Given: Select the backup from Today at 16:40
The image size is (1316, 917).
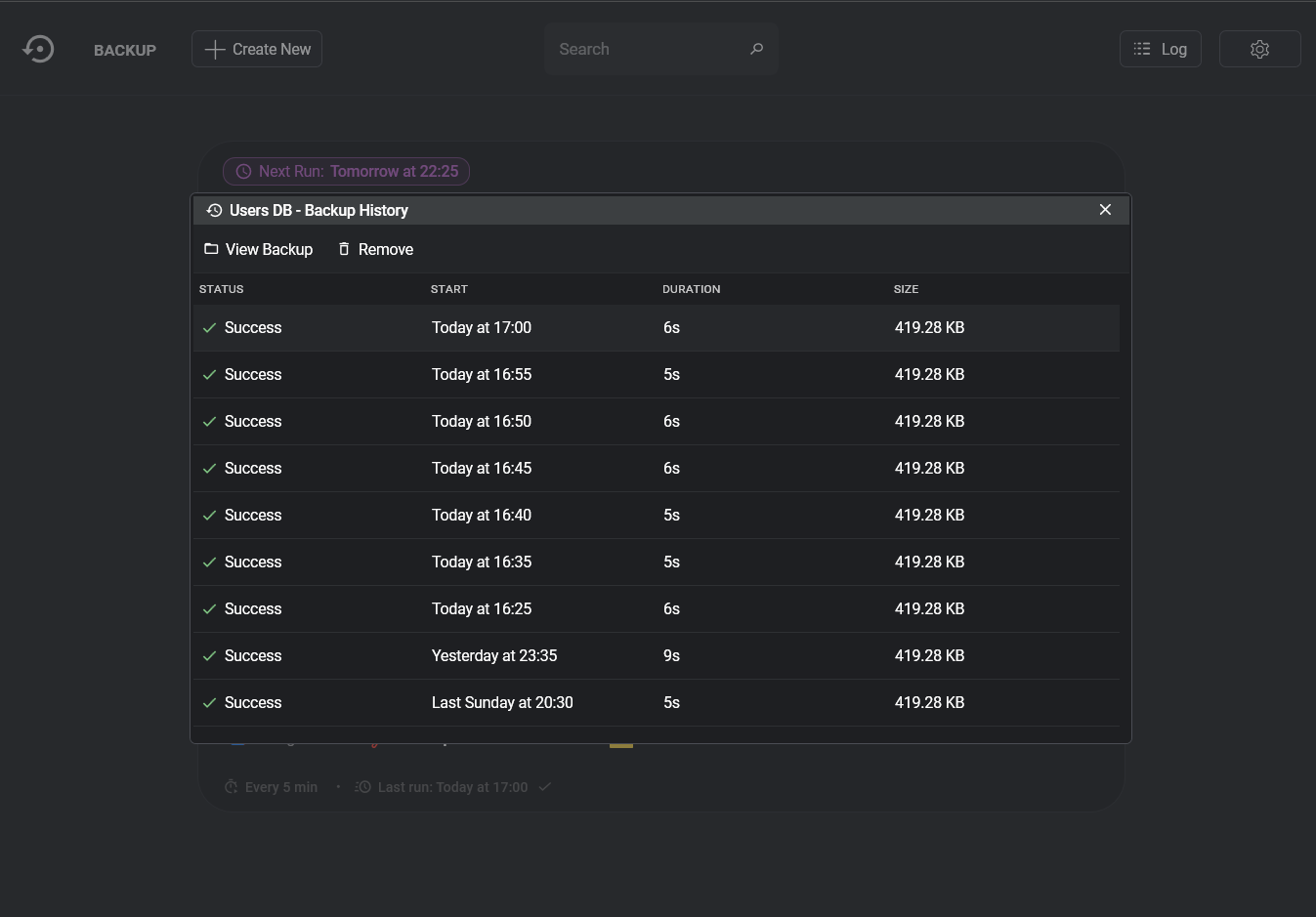Looking at the screenshot, I should click(657, 516).
